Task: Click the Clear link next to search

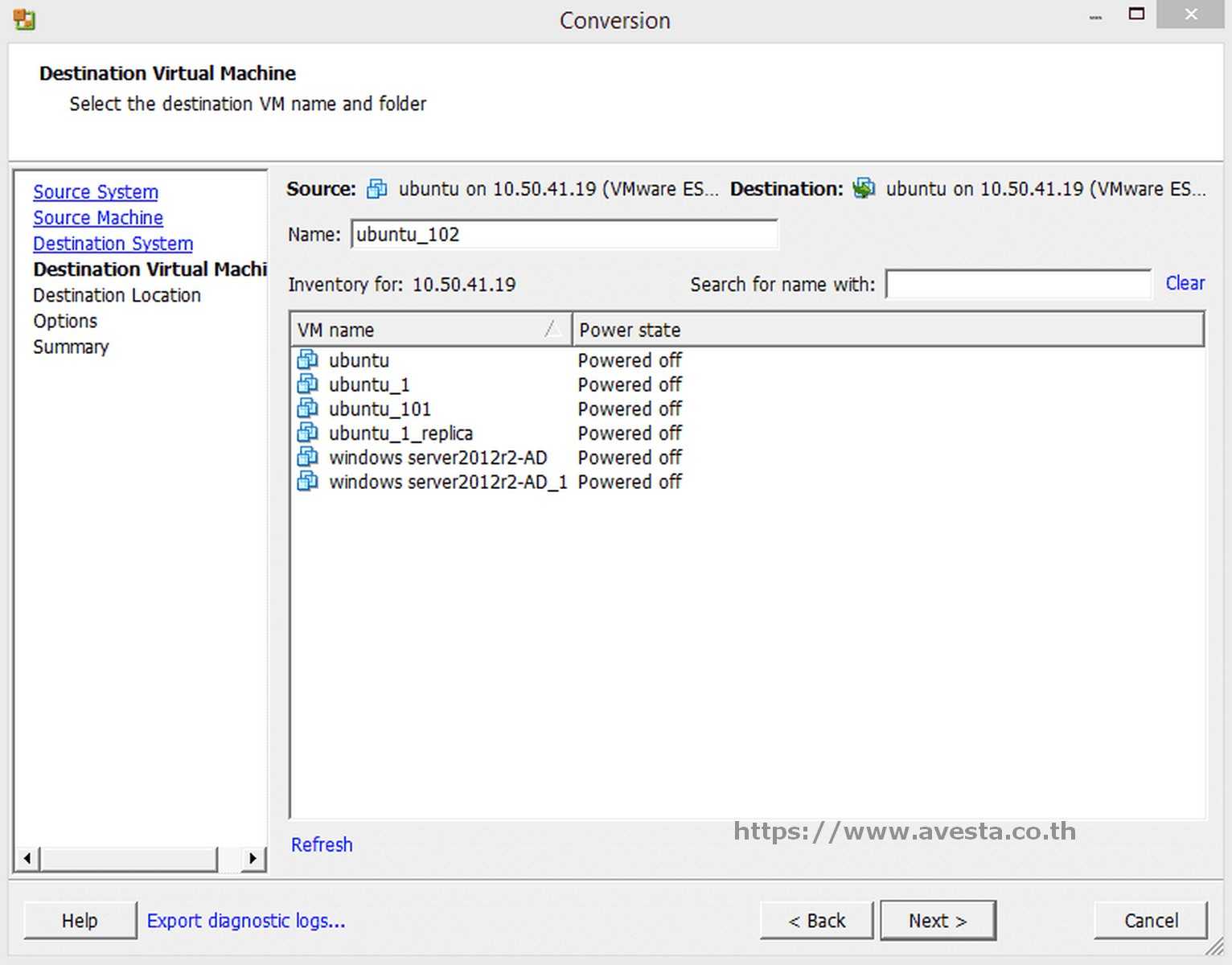Action: point(1185,282)
